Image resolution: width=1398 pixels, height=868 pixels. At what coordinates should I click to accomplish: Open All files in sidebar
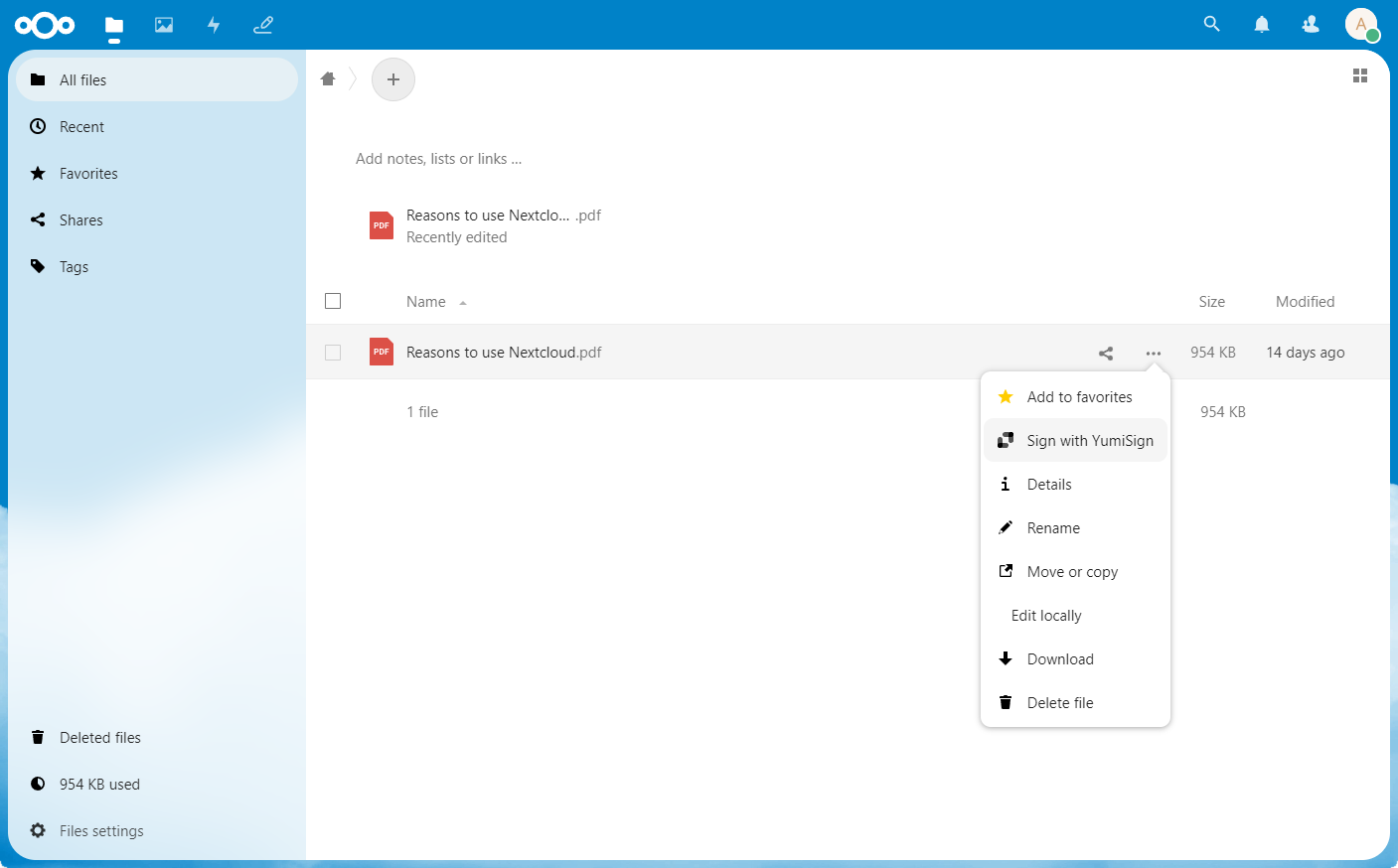(x=157, y=79)
